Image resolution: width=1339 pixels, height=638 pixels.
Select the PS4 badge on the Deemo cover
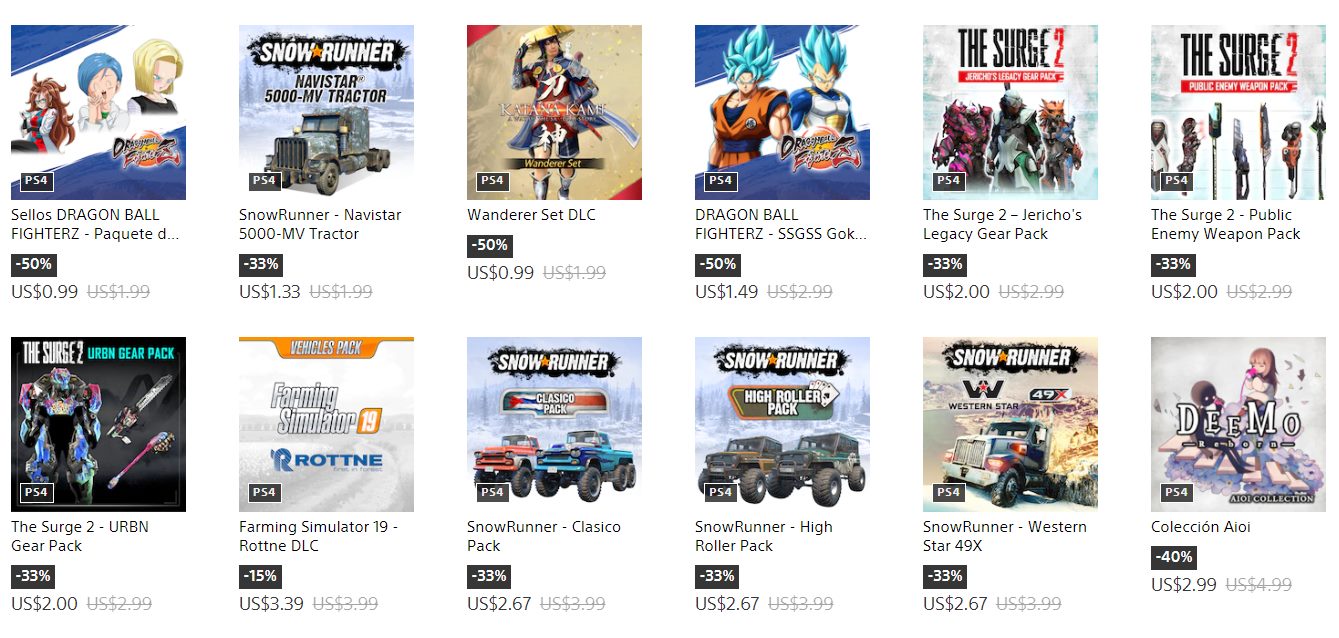click(x=1176, y=492)
